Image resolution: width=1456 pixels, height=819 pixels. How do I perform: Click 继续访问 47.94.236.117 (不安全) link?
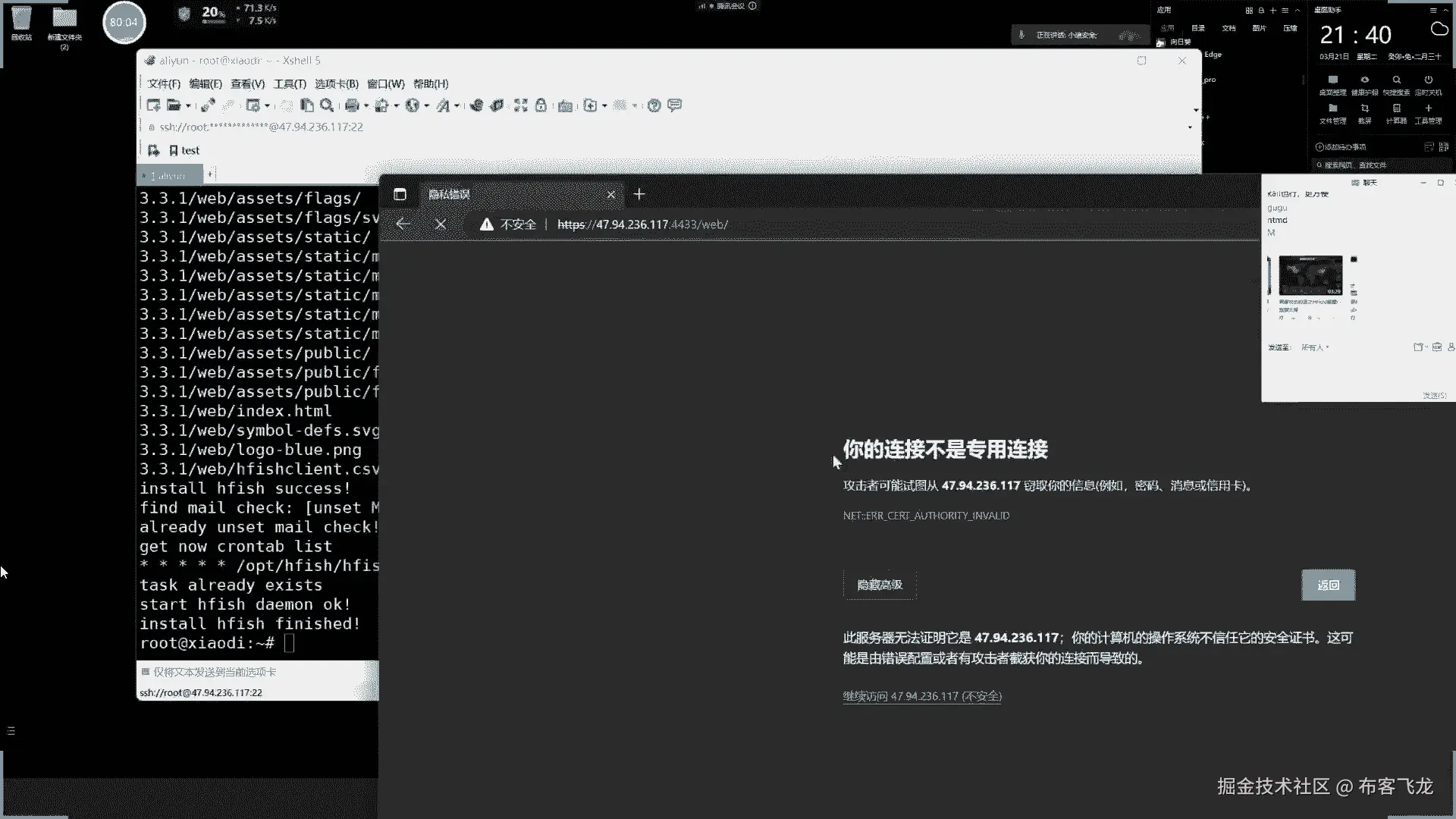coord(922,696)
